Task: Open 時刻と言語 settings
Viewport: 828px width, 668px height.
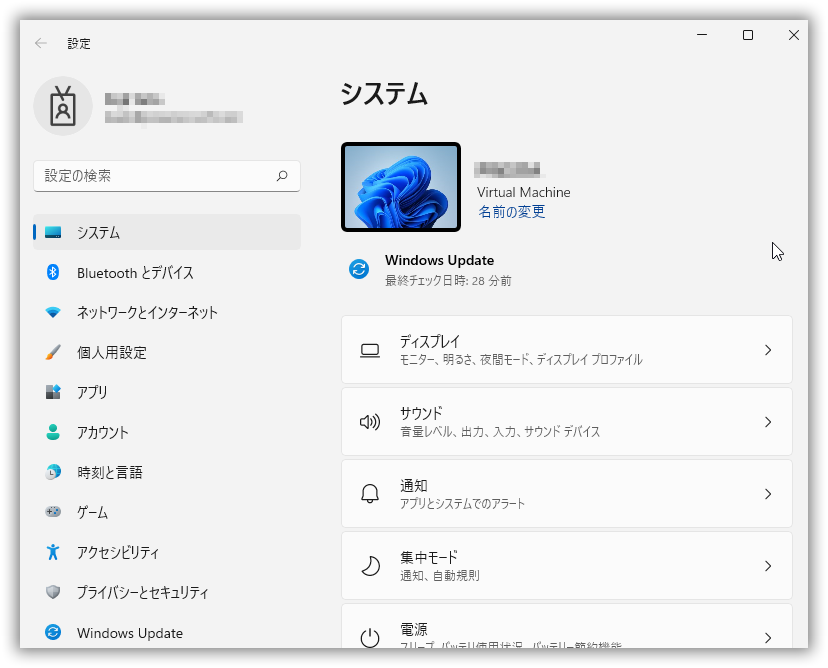Action: click(167, 472)
